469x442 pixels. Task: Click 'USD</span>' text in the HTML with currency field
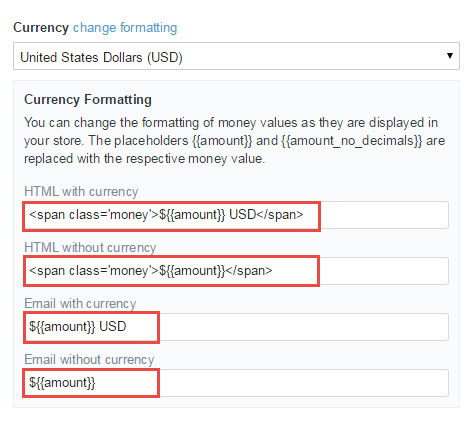point(266,215)
